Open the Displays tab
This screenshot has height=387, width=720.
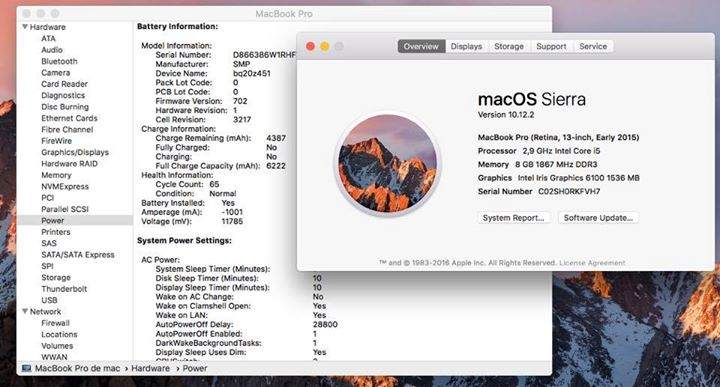466,46
